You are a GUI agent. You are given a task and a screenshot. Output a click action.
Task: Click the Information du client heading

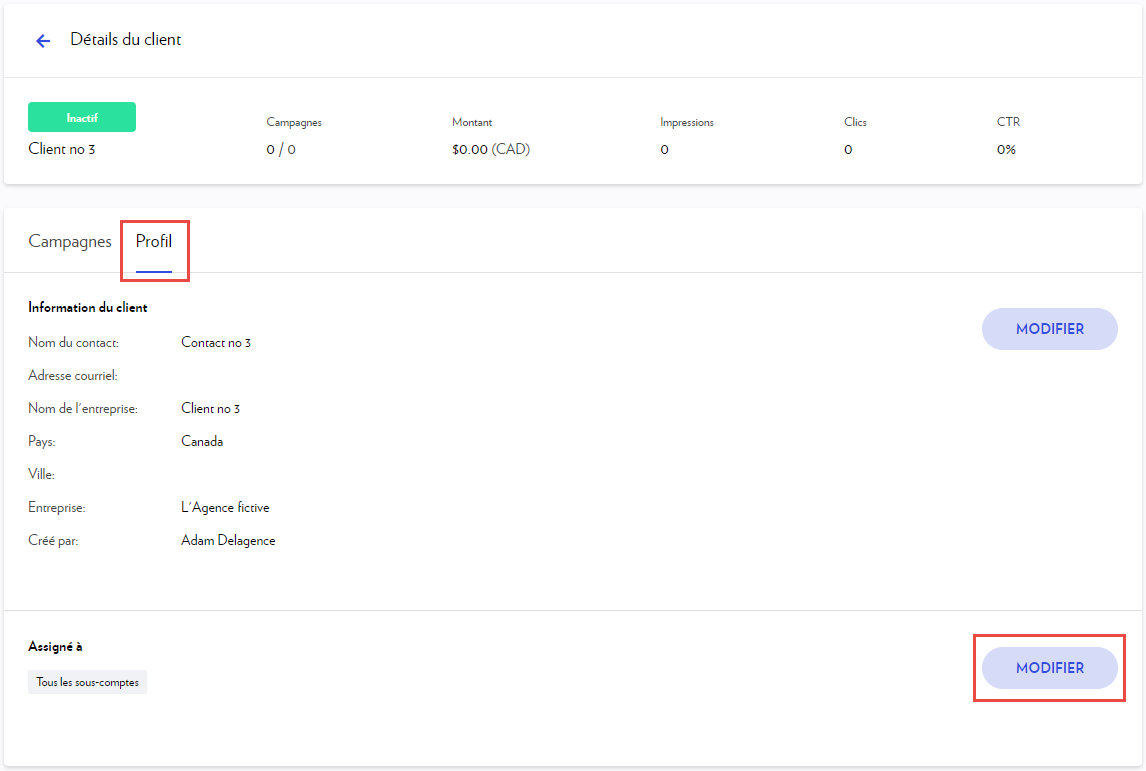88,308
